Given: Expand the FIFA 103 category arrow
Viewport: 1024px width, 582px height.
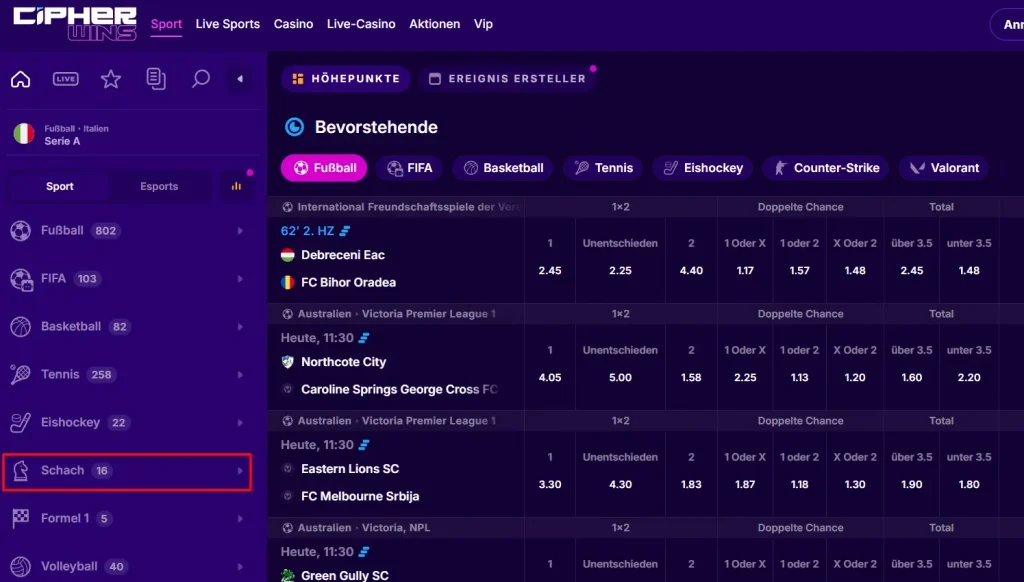Looking at the screenshot, I should point(240,279).
